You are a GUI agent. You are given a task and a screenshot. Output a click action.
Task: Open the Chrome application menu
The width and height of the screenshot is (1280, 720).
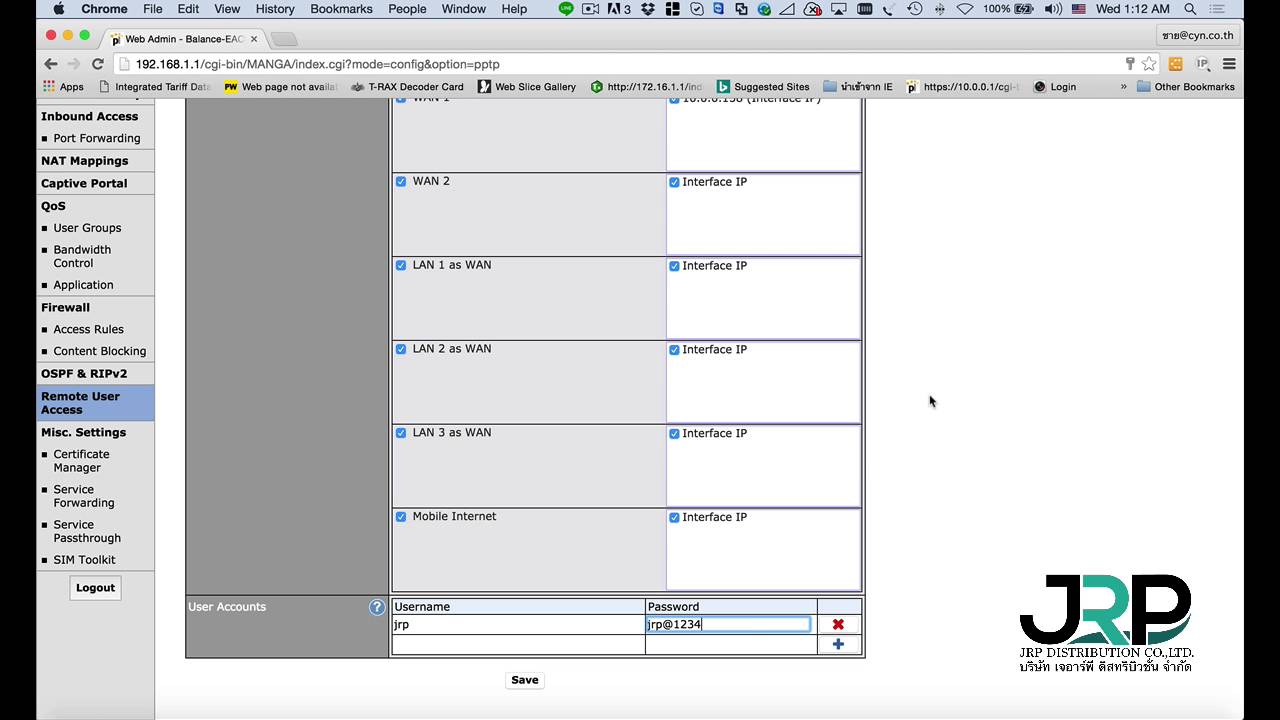104,9
